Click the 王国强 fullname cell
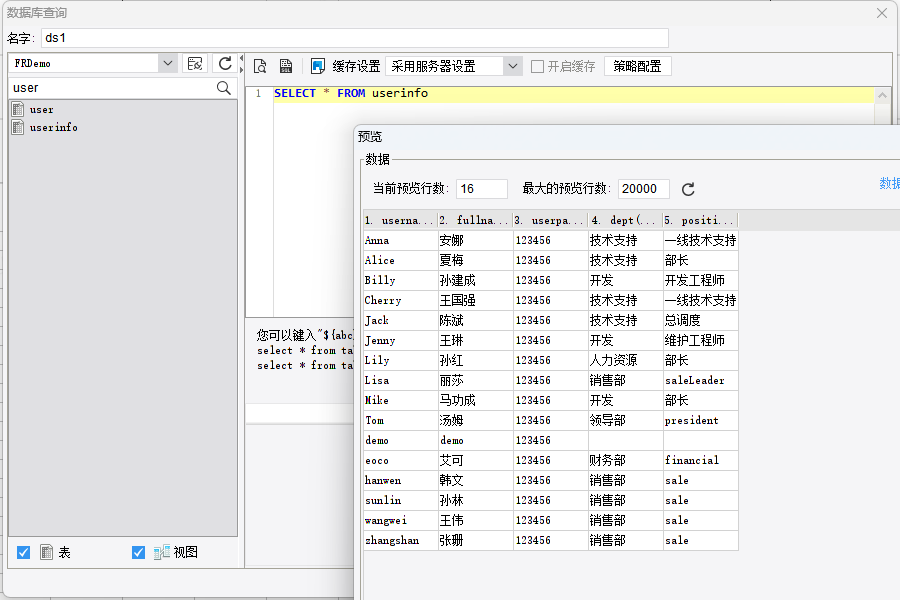900x600 pixels. coord(475,300)
